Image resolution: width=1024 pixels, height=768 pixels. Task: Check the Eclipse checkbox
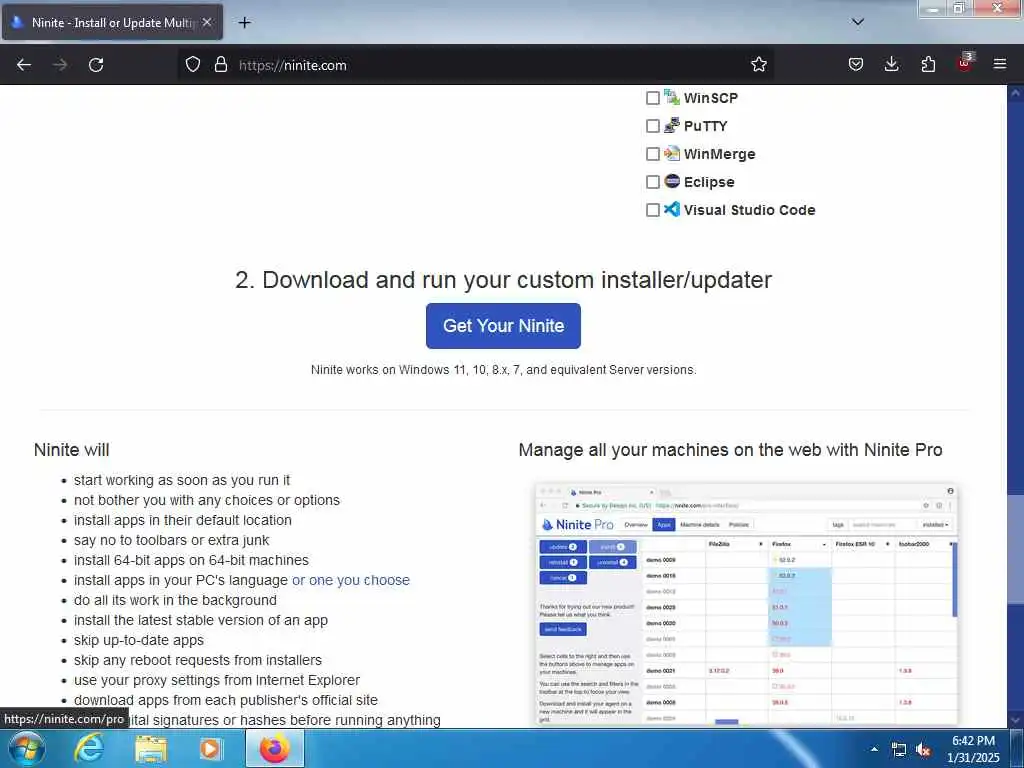pos(652,182)
